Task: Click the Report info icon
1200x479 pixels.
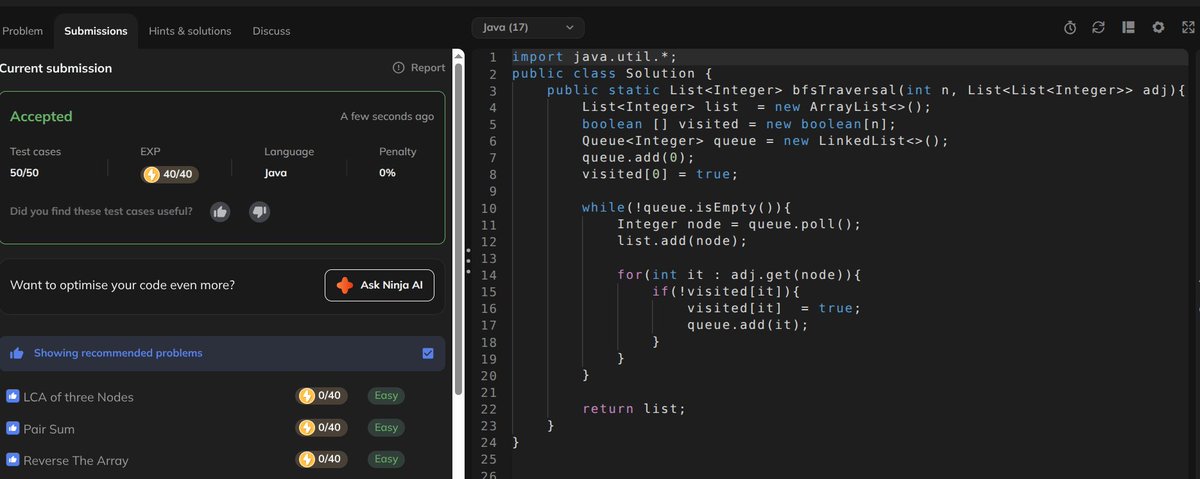Action: (399, 68)
